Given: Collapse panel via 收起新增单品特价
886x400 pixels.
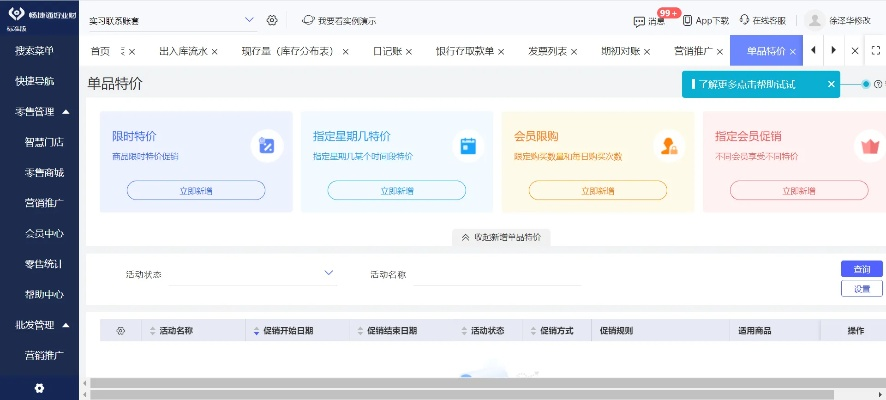Looking at the screenshot, I should pyautogui.click(x=501, y=237).
